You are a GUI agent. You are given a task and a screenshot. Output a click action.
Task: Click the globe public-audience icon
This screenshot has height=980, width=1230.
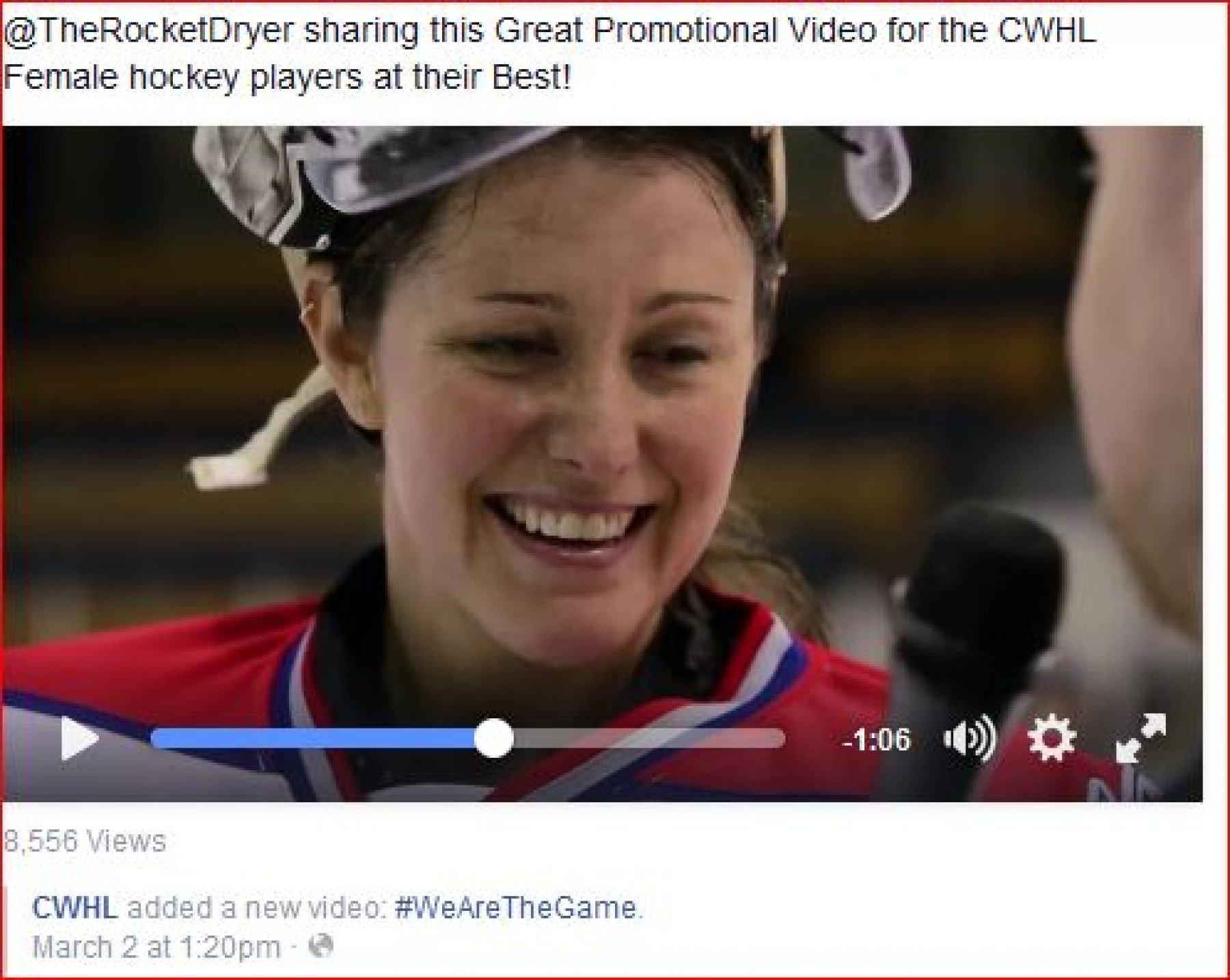click(x=321, y=947)
